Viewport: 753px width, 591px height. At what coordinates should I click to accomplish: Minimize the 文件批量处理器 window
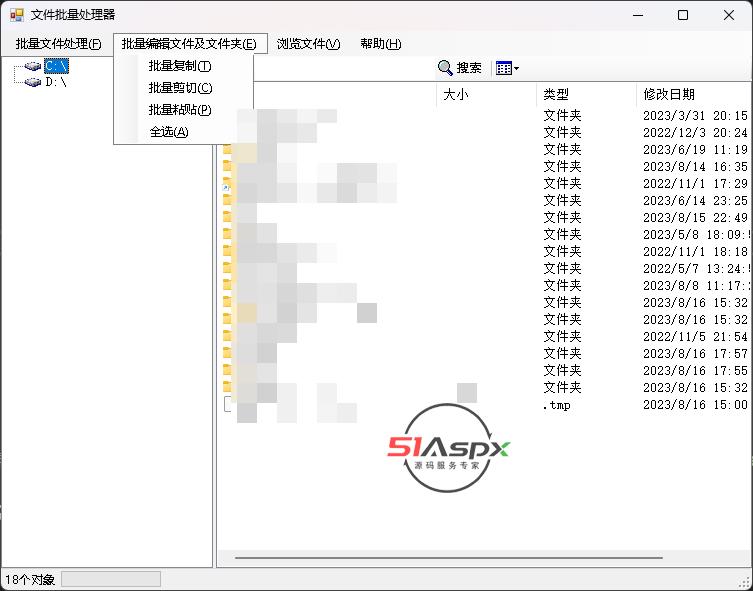tap(638, 15)
